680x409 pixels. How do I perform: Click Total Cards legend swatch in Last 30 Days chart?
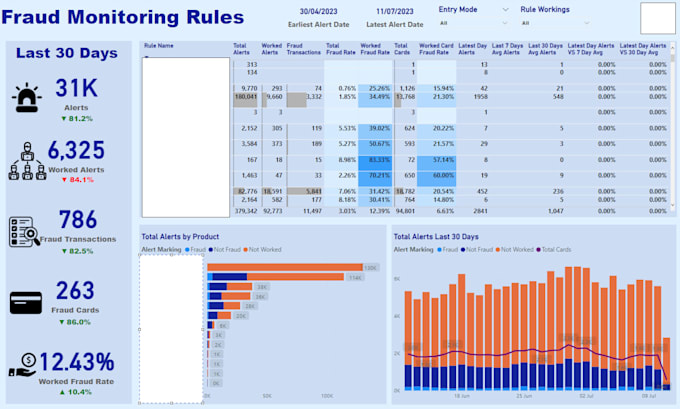point(539,249)
